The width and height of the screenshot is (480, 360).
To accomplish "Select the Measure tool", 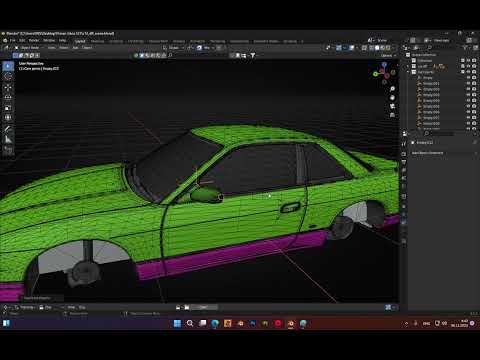I will point(8,140).
